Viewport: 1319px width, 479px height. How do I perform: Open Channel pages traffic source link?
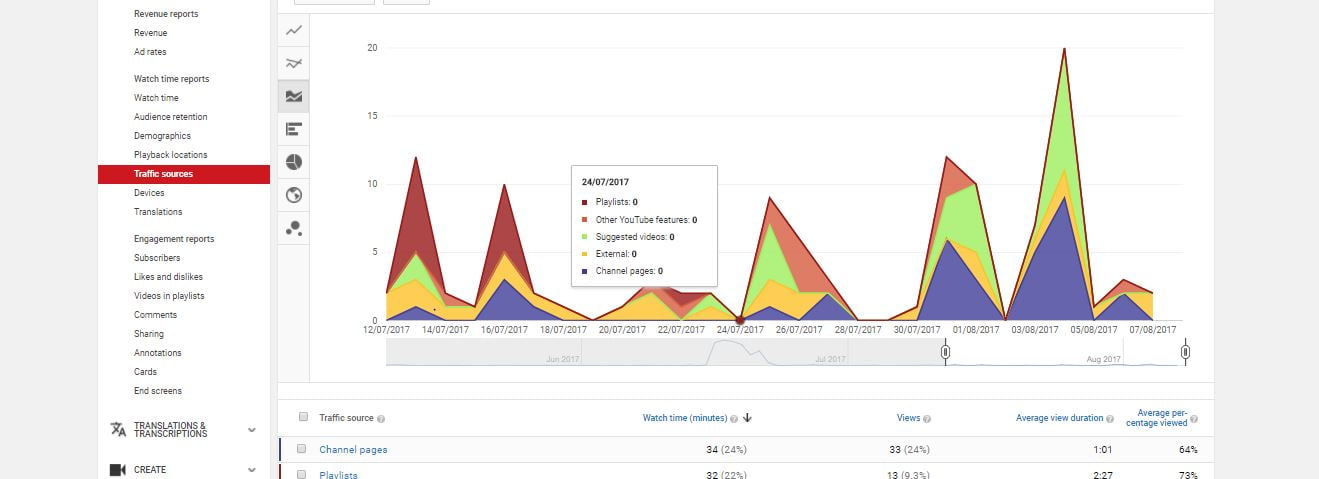pos(353,450)
